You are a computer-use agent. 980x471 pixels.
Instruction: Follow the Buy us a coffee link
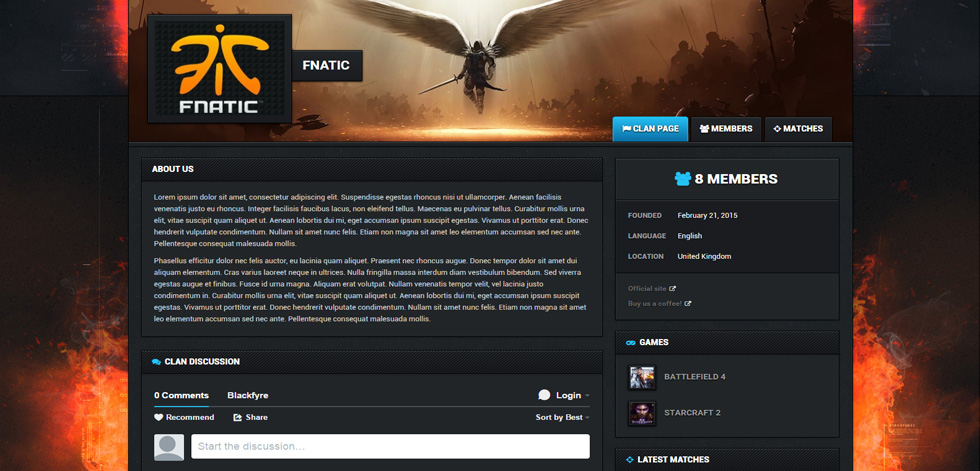(655, 304)
